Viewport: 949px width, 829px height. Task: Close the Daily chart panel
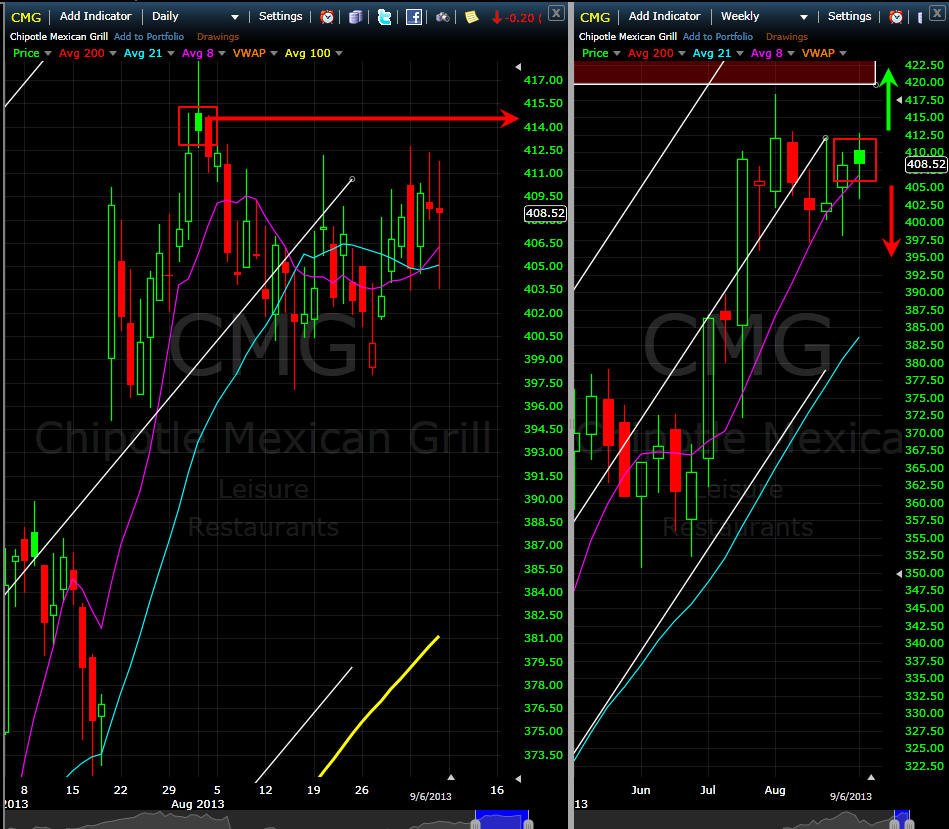click(556, 12)
